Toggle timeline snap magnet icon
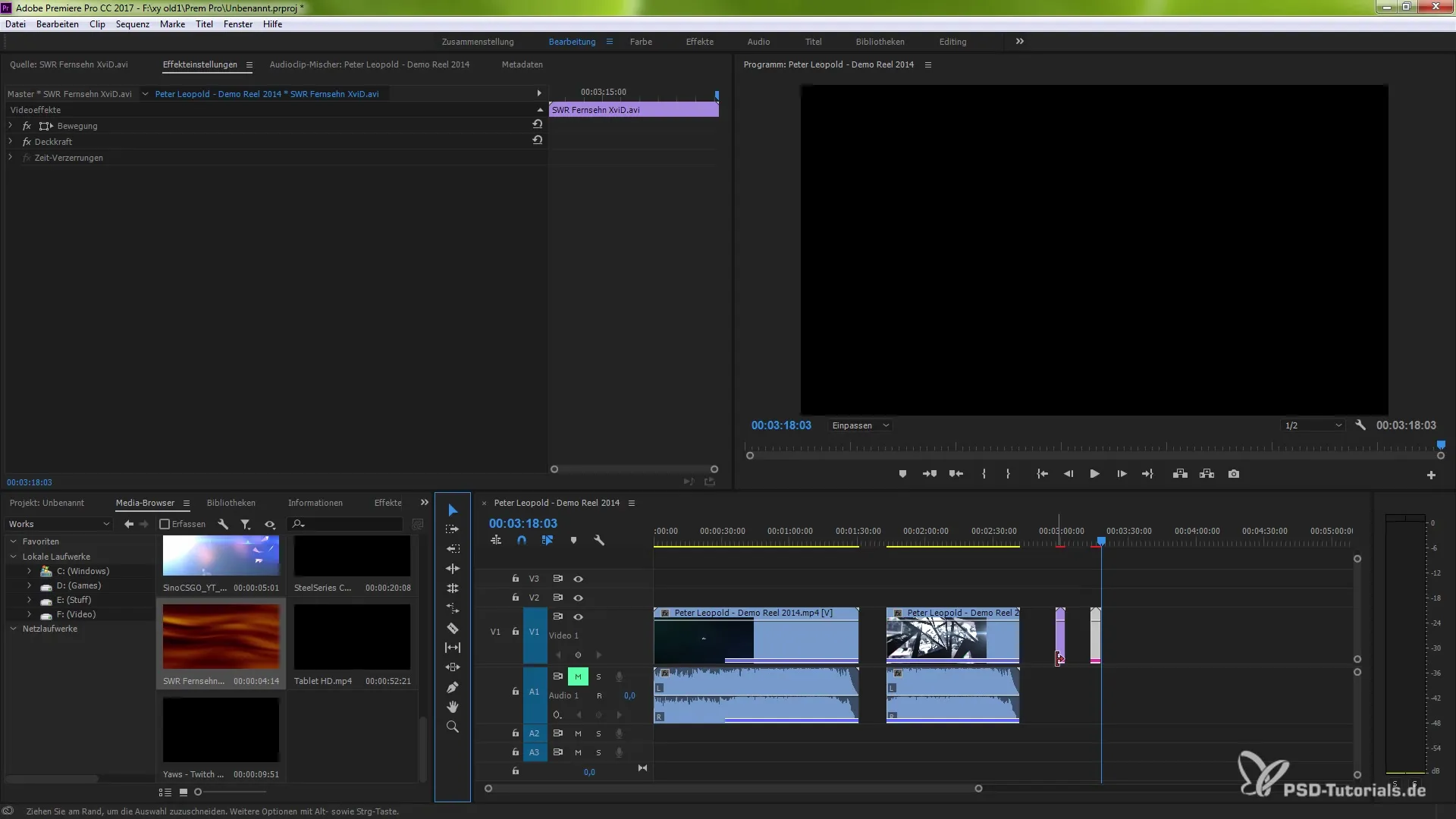The height and width of the screenshot is (819, 1456). click(x=522, y=541)
